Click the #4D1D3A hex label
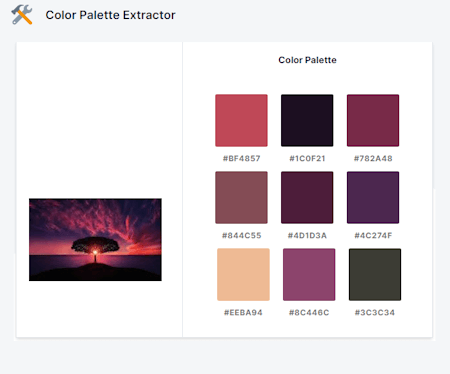The height and width of the screenshot is (374, 450). pos(307,235)
